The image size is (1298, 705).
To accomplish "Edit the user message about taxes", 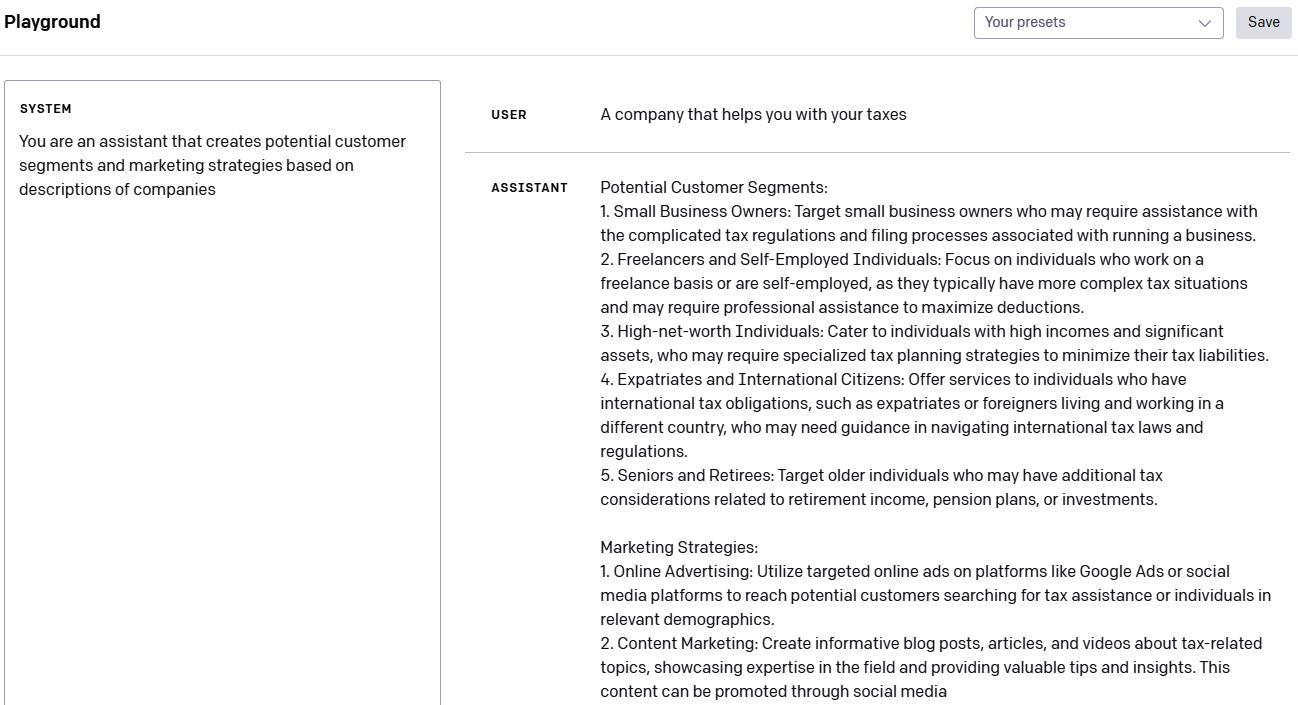I will tap(753, 115).
